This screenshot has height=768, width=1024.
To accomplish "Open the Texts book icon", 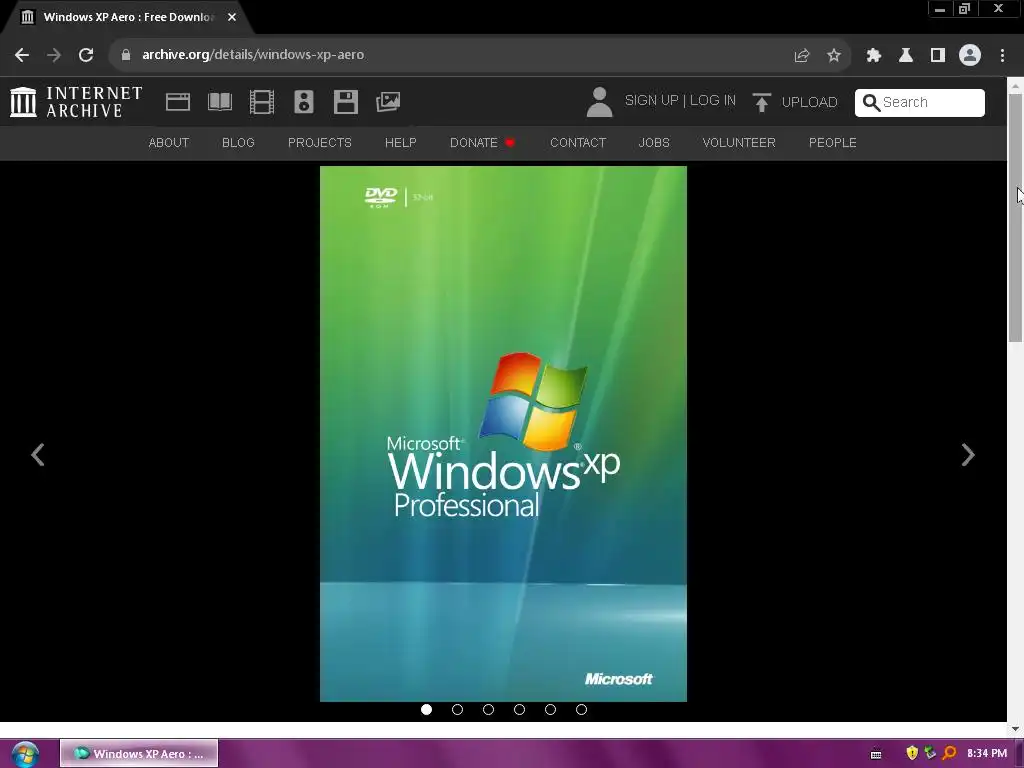I will click(x=220, y=102).
